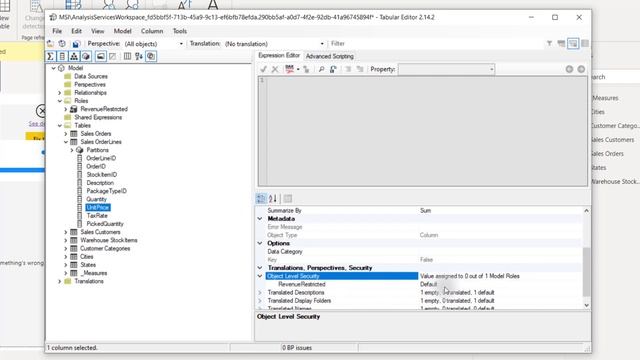Click the Model root node icon
The height and width of the screenshot is (360, 640).
pyautogui.click(x=61, y=68)
